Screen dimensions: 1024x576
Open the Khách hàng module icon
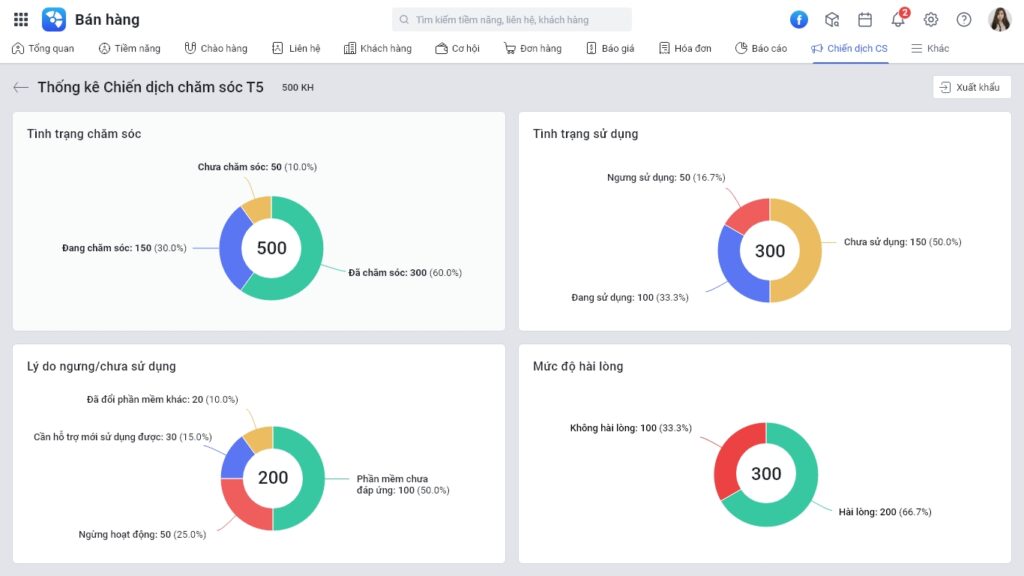(x=350, y=47)
